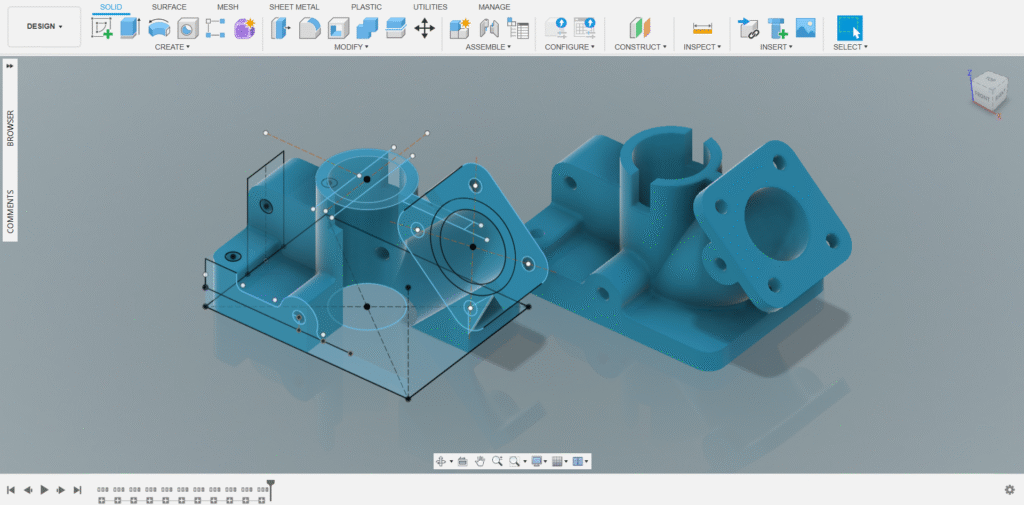
Task: Select the Create Sketch tool
Action: point(101,28)
